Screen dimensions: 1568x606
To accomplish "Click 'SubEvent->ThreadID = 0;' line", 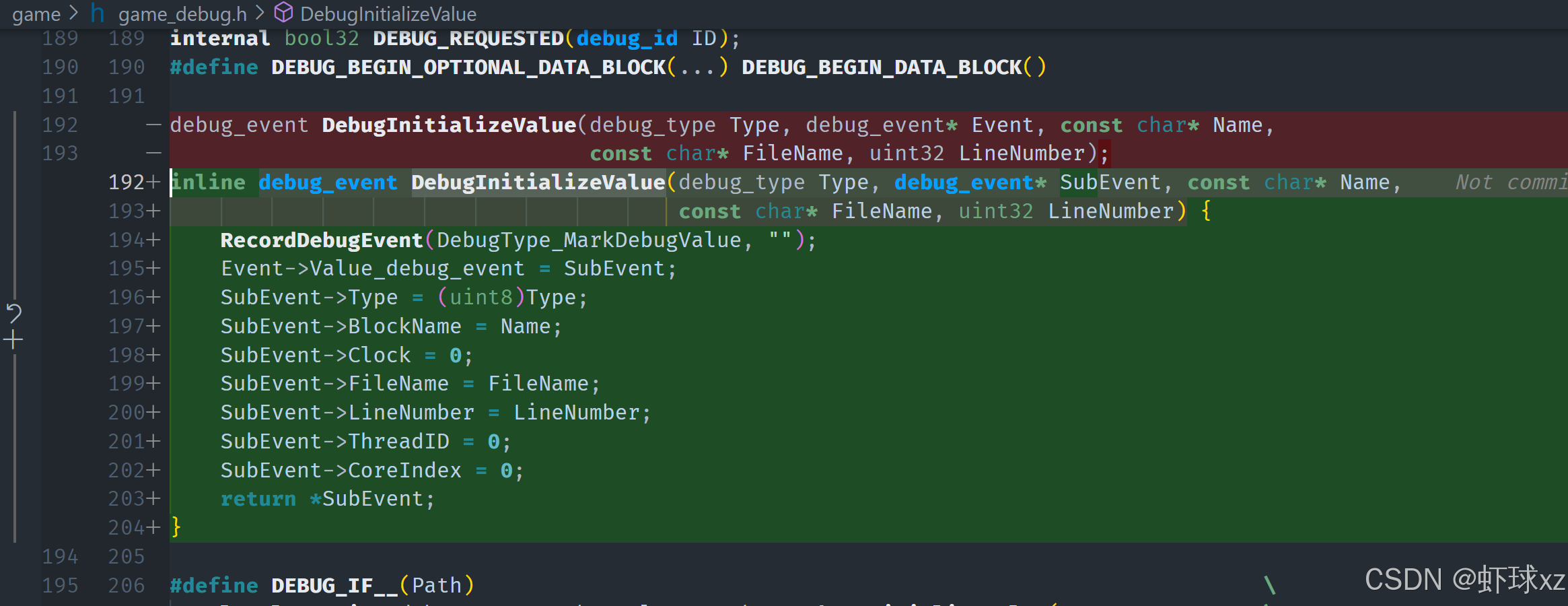I will [x=365, y=442].
